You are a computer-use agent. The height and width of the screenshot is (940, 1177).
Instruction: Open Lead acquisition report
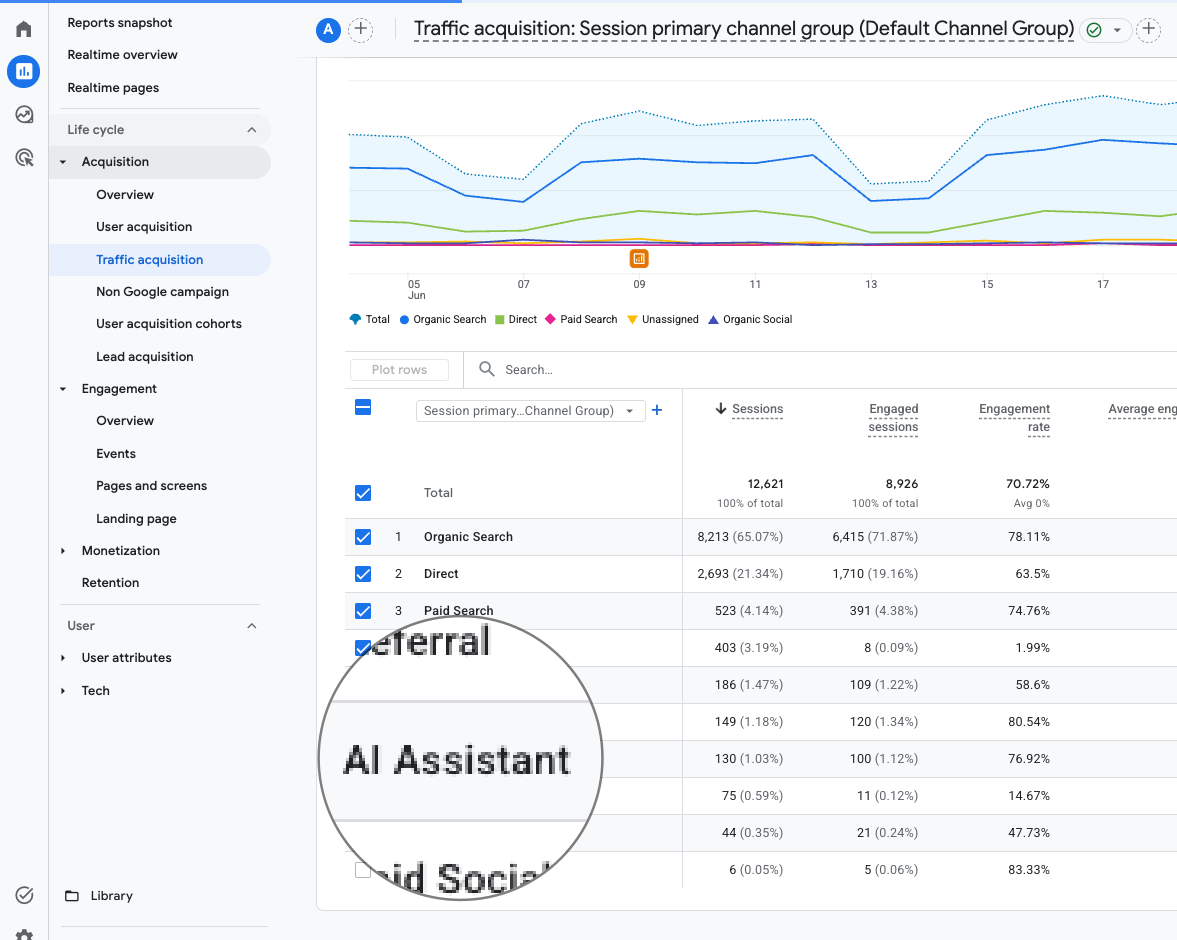tap(144, 357)
